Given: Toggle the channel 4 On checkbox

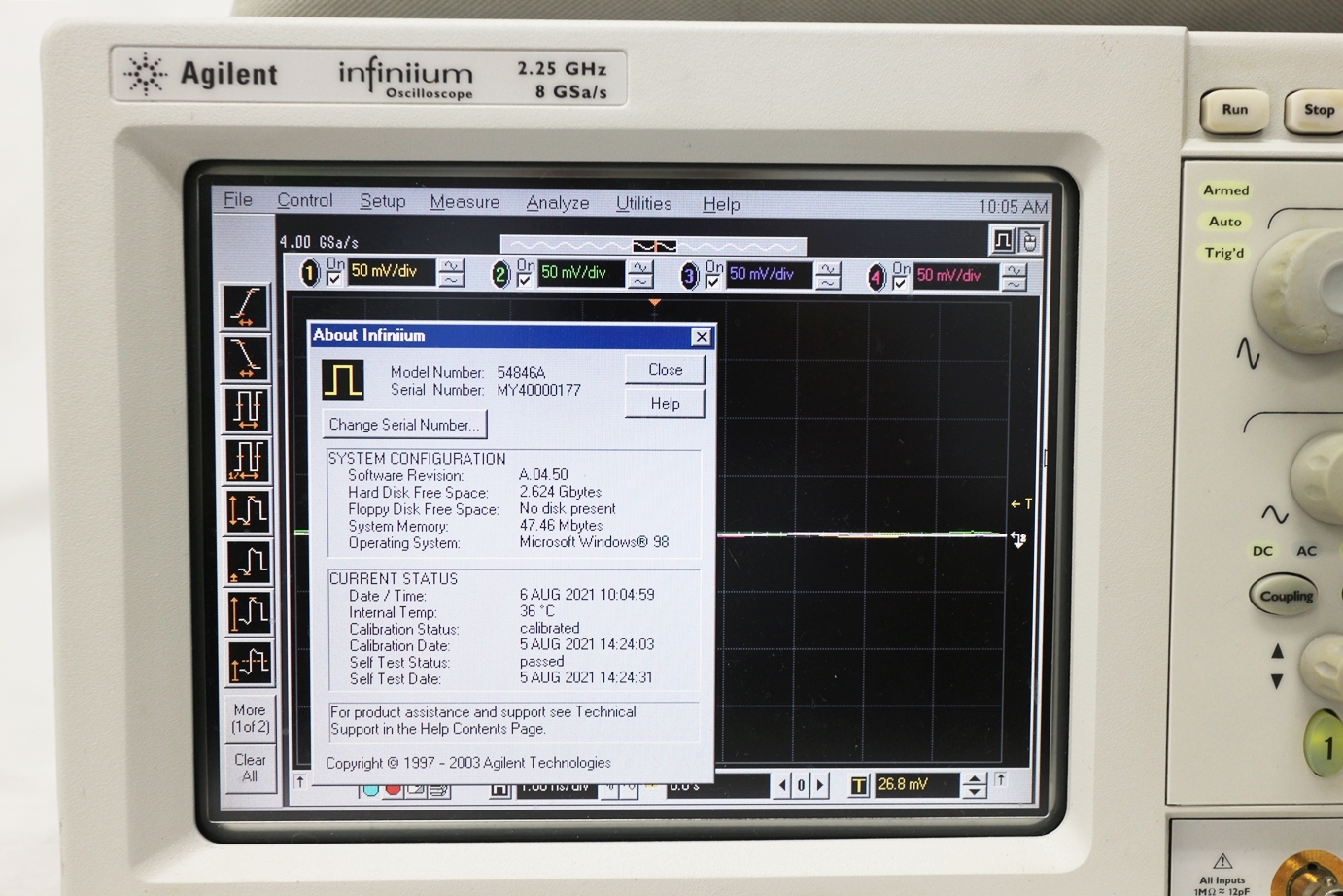Looking at the screenshot, I should [901, 283].
